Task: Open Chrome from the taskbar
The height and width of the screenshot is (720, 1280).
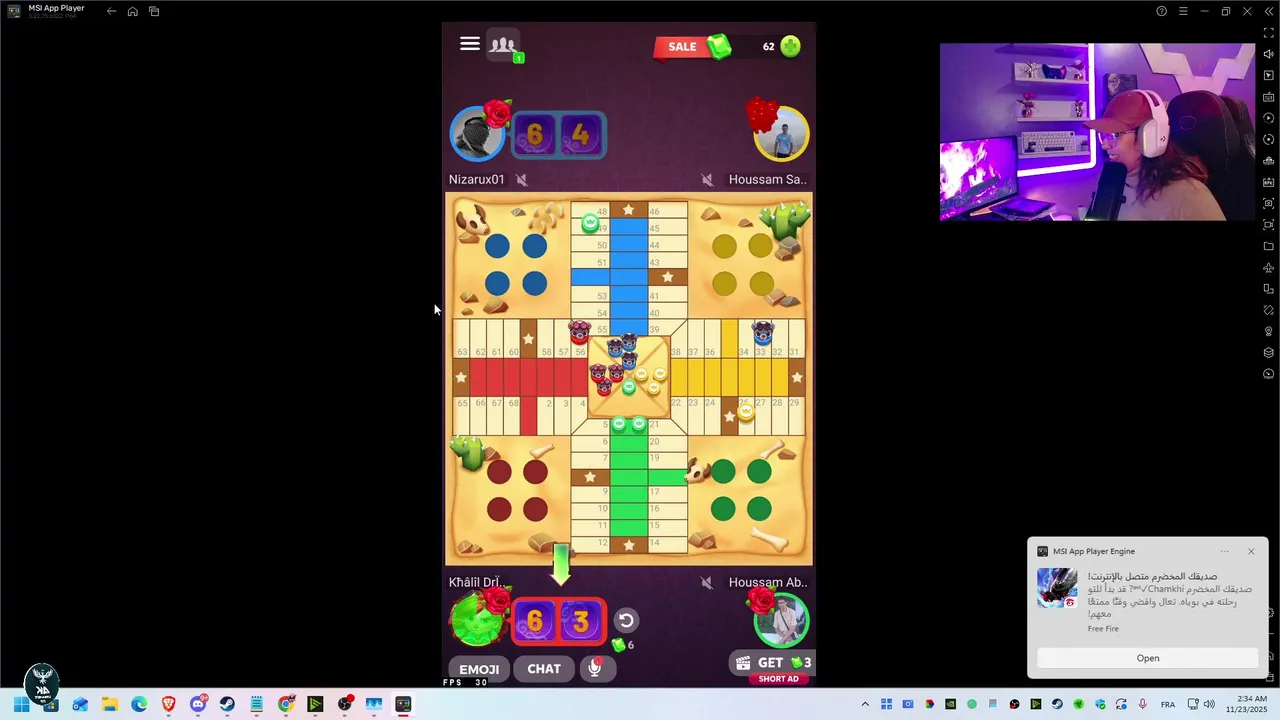Action: pos(286,705)
